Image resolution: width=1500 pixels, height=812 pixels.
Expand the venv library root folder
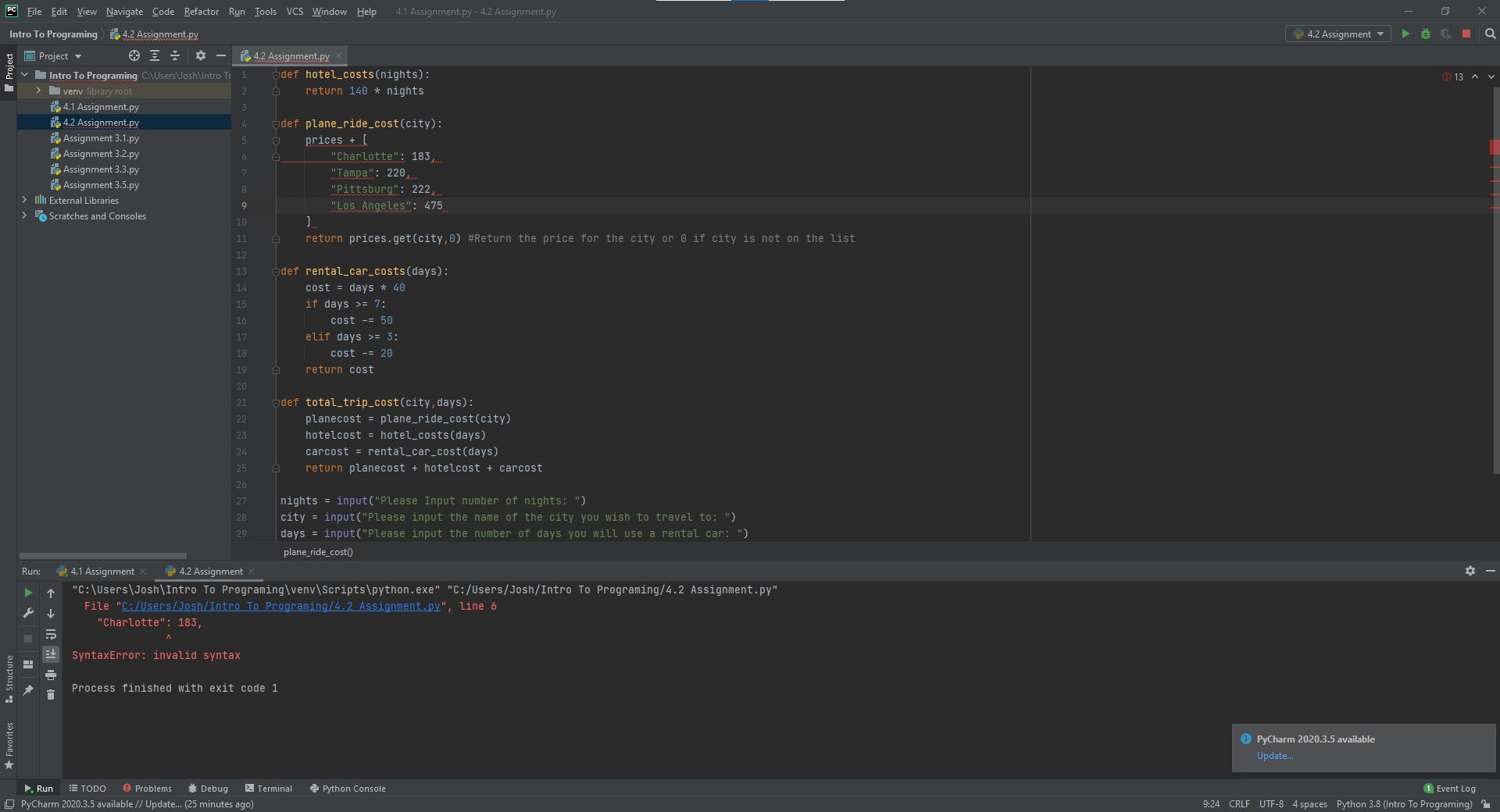(x=38, y=91)
